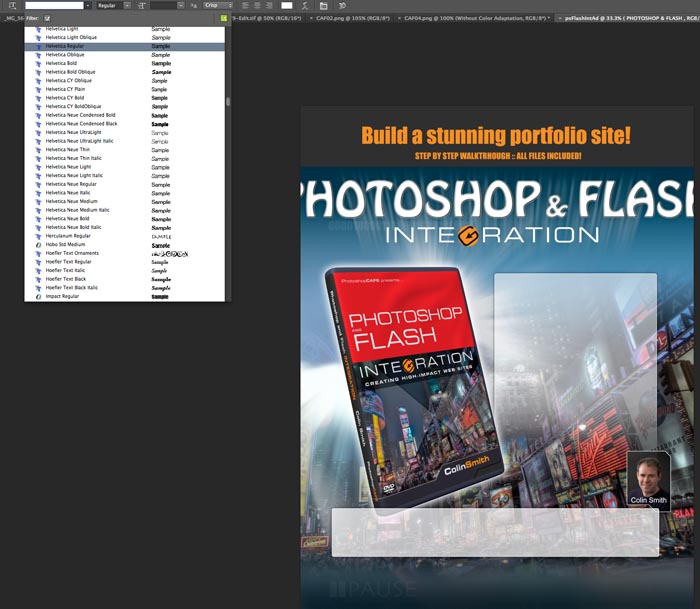Click the text orientation toggle icon
The height and width of the screenshot is (609, 700).
click(x=12, y=5)
